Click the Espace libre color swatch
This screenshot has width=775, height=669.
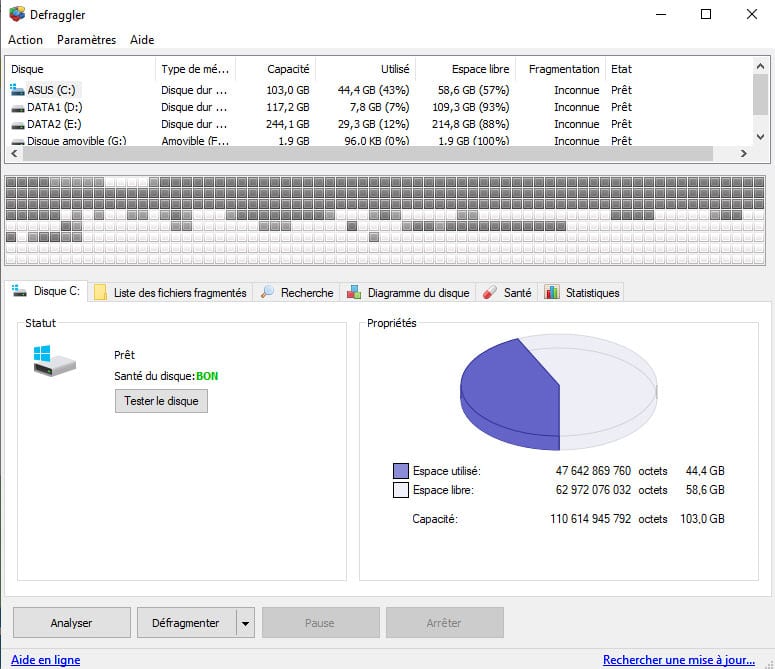point(401,490)
